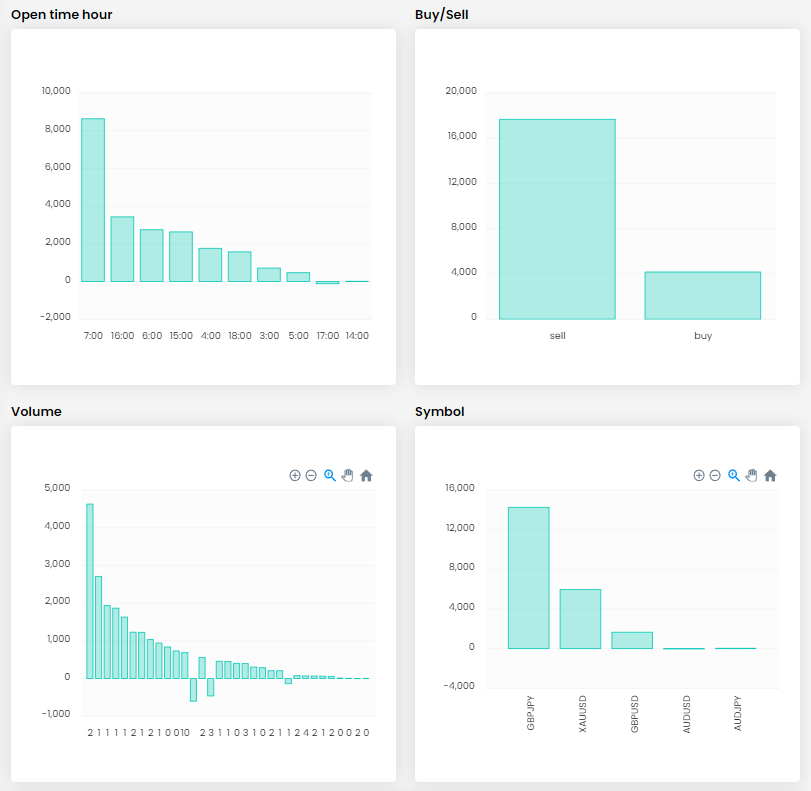Select the 6:00 bar in Open time hour
811x791 pixels.
tap(152, 256)
